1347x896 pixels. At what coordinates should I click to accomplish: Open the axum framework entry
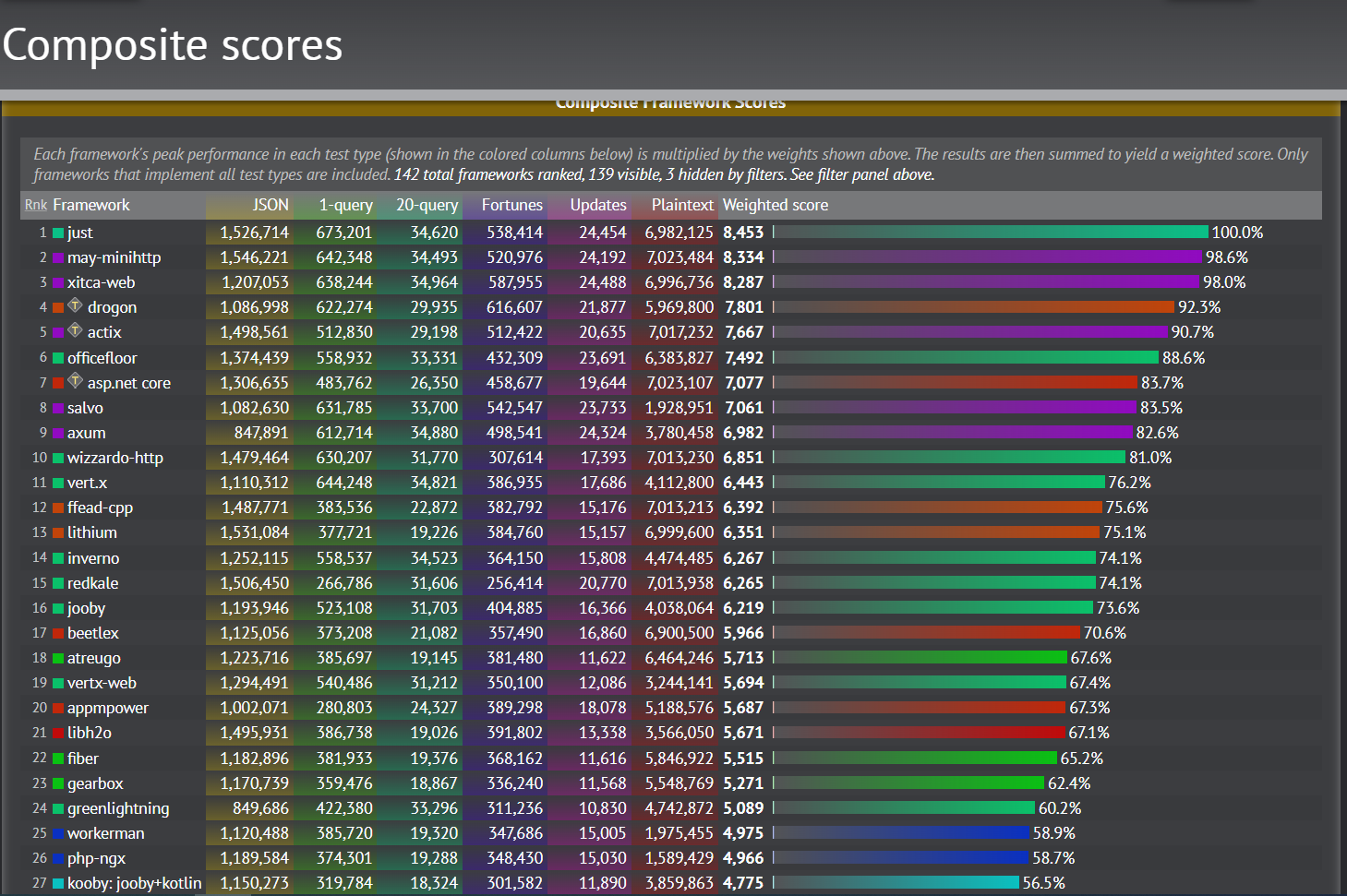(86, 432)
